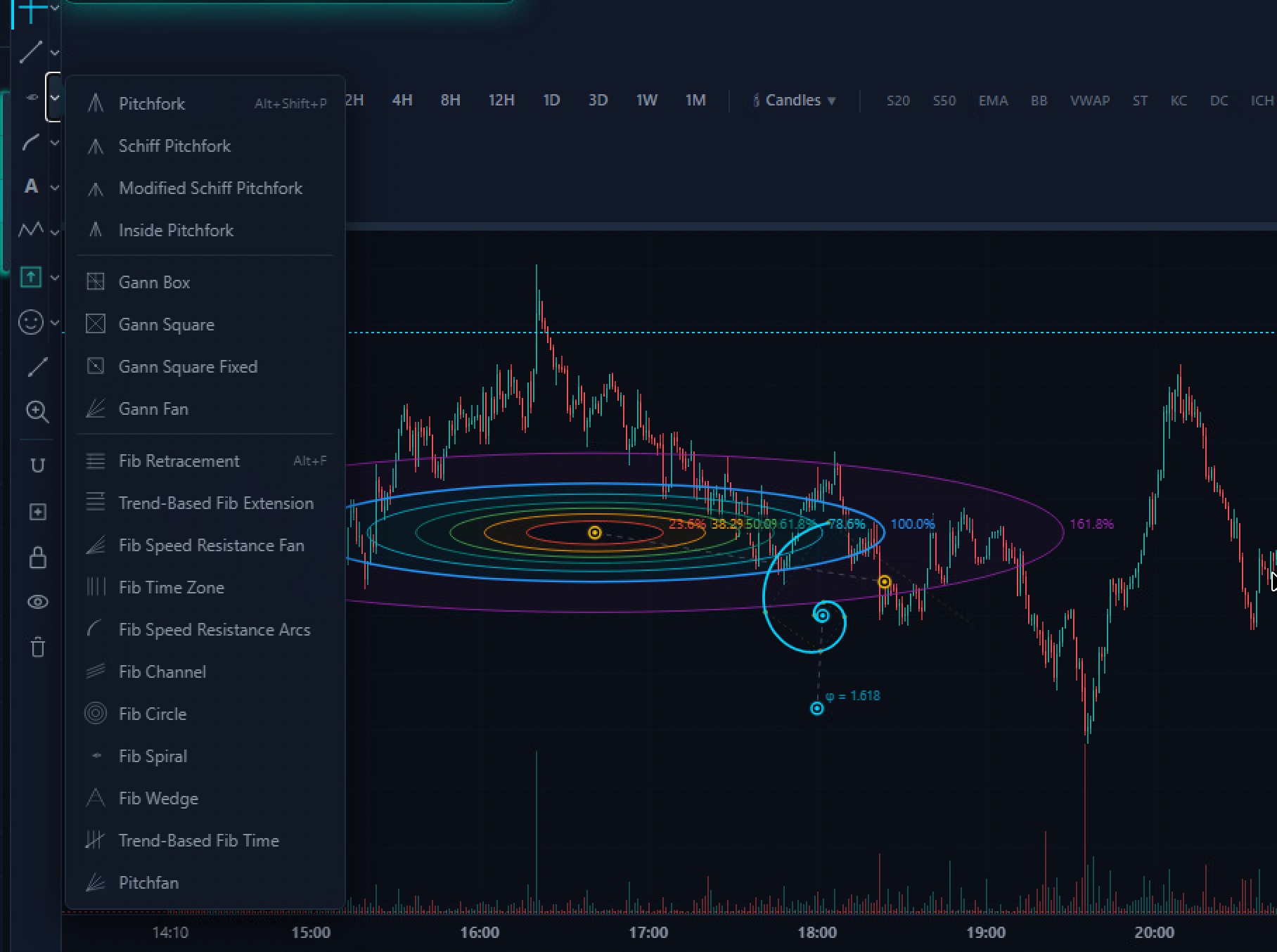Select the brush curve tool icon
This screenshot has width=1277, height=952.
(x=30, y=143)
